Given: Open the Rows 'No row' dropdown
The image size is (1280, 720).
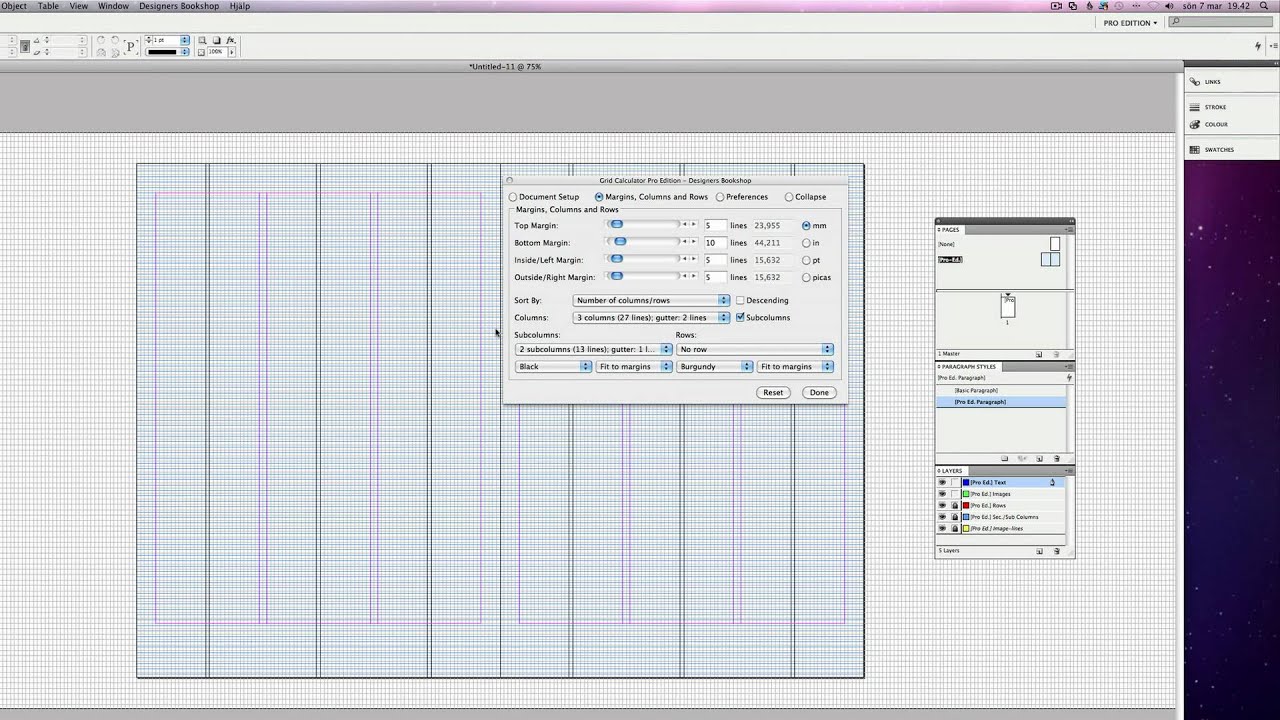Looking at the screenshot, I should [x=755, y=349].
